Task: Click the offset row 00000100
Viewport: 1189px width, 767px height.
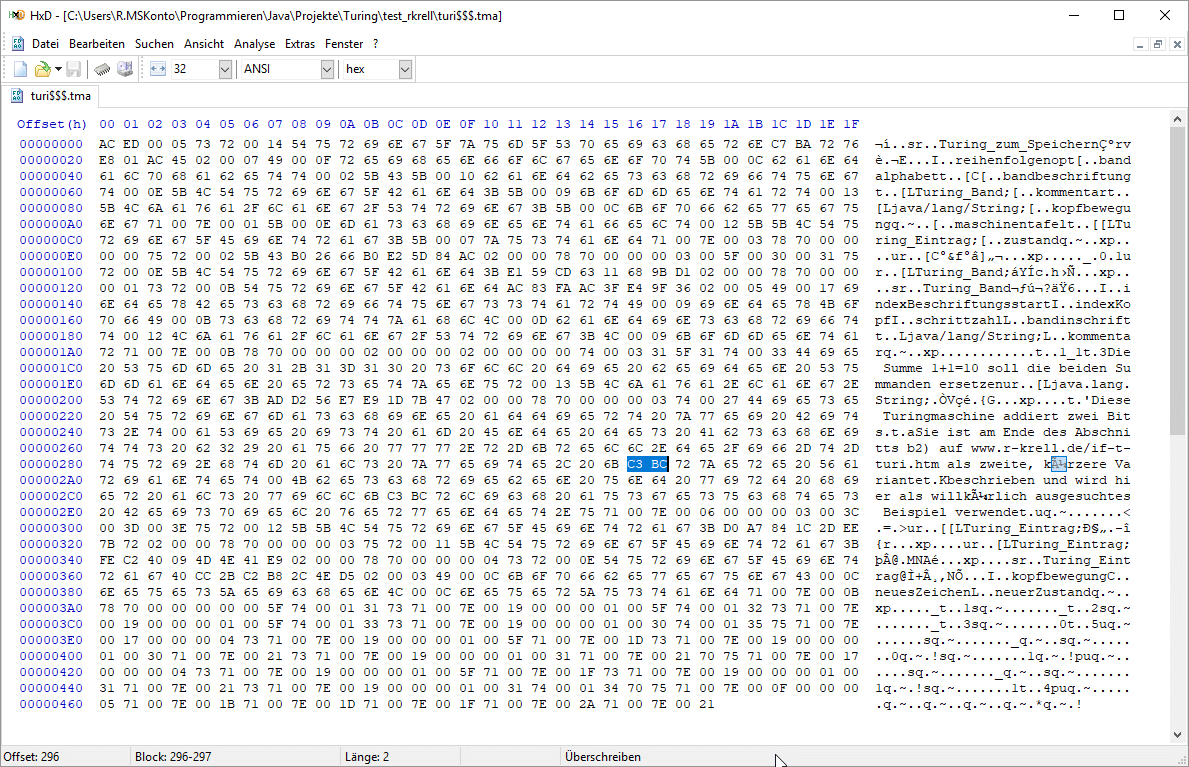Action: point(52,272)
